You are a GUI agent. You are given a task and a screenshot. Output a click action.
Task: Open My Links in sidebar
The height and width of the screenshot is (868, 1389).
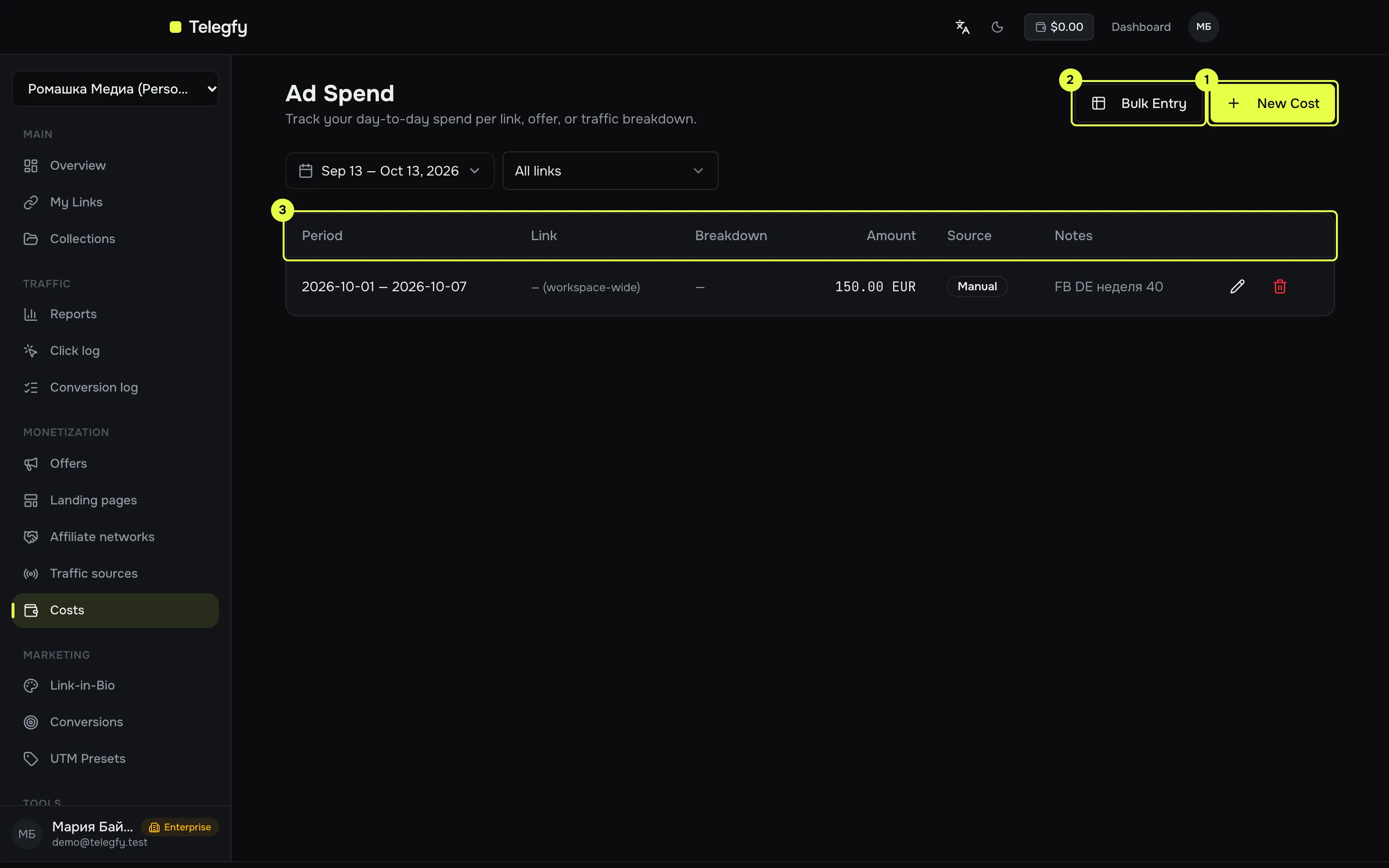point(115,202)
